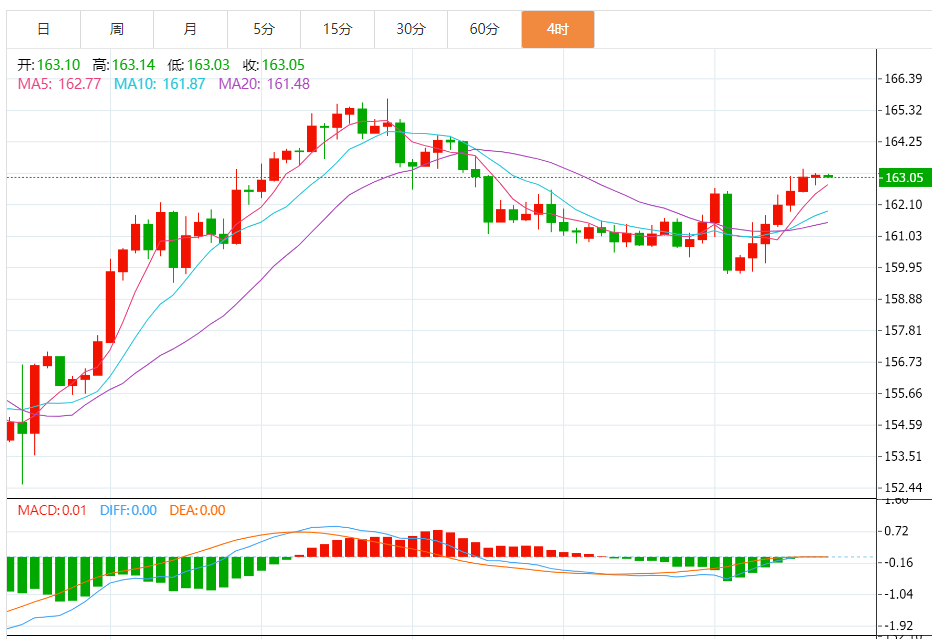Select the 5分 timeframe tab
Image resolution: width=932 pixels, height=639 pixels.
(264, 29)
